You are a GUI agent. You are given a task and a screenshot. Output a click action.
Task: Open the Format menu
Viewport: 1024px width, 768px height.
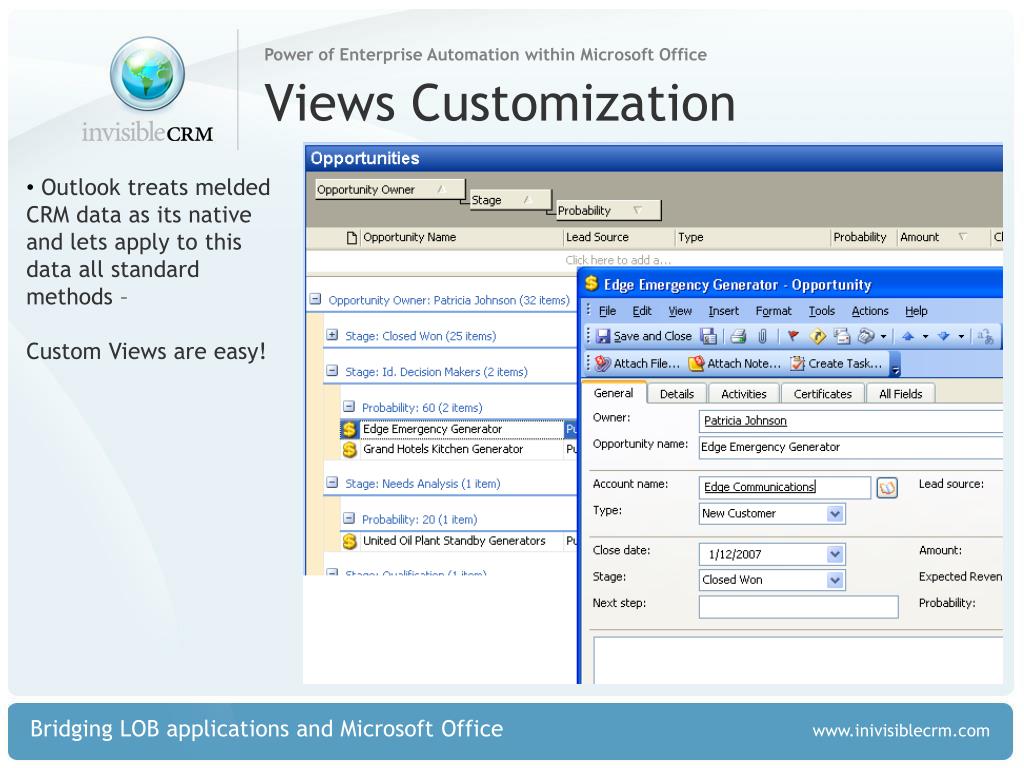pos(773,311)
